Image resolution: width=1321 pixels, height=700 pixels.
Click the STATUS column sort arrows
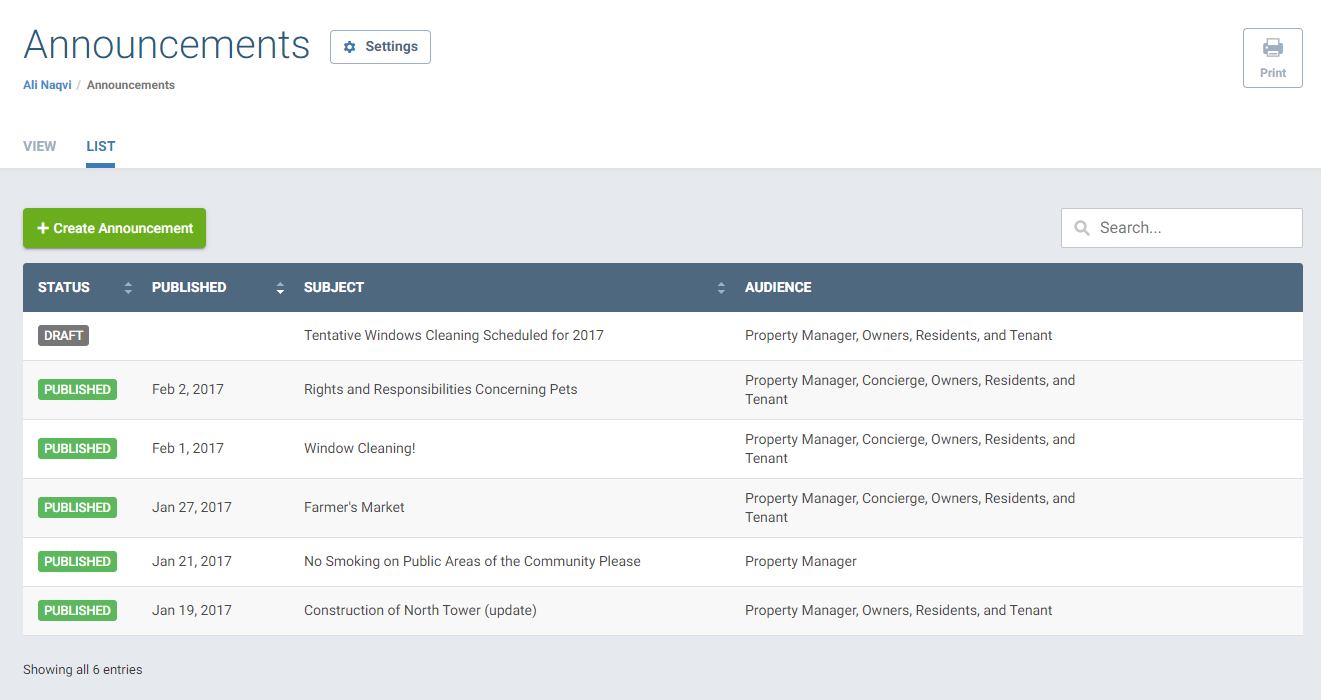(128, 287)
